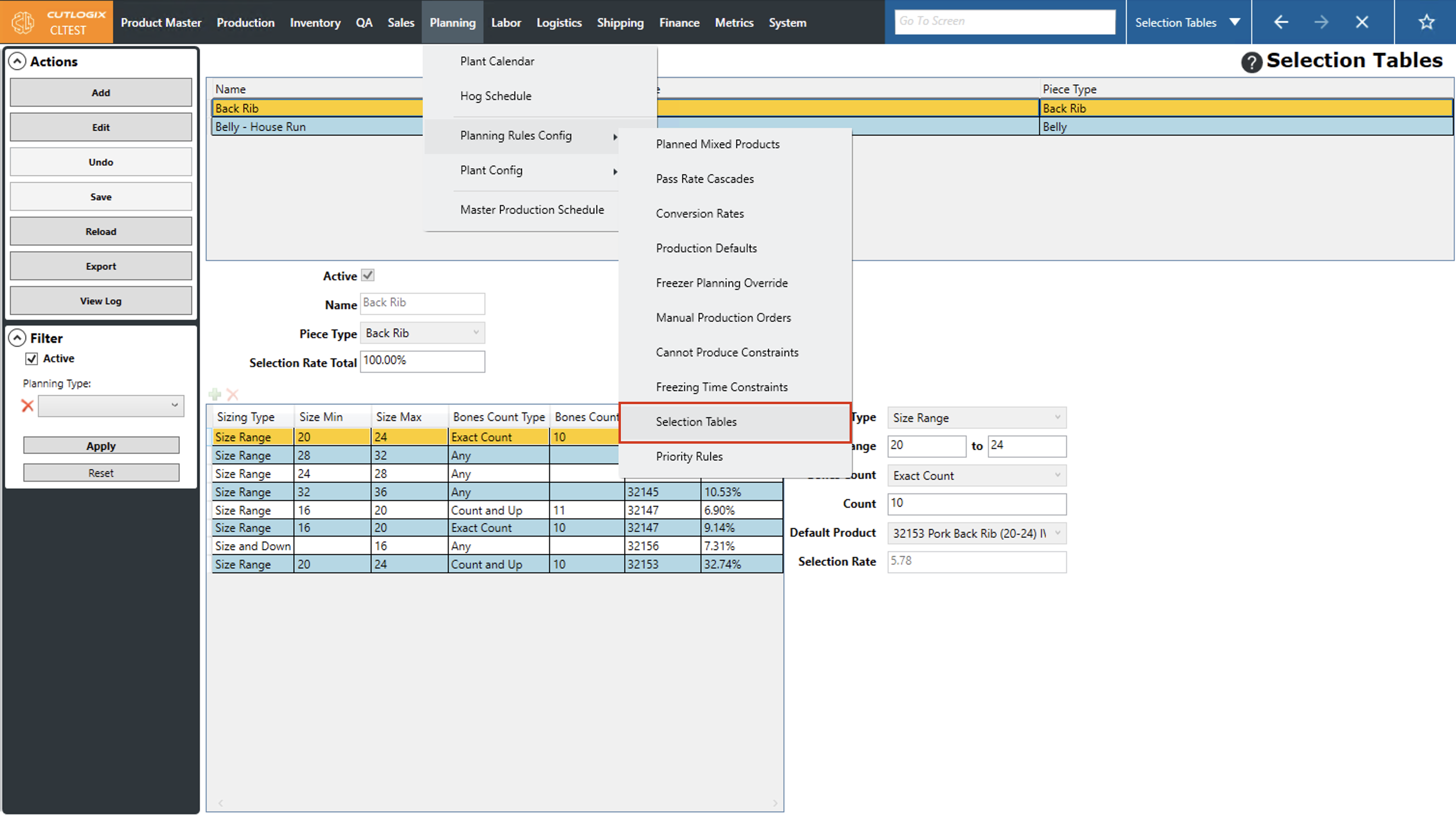Navigate back with the left arrow icon
Viewport: 1456px width, 815px height.
1281,22
